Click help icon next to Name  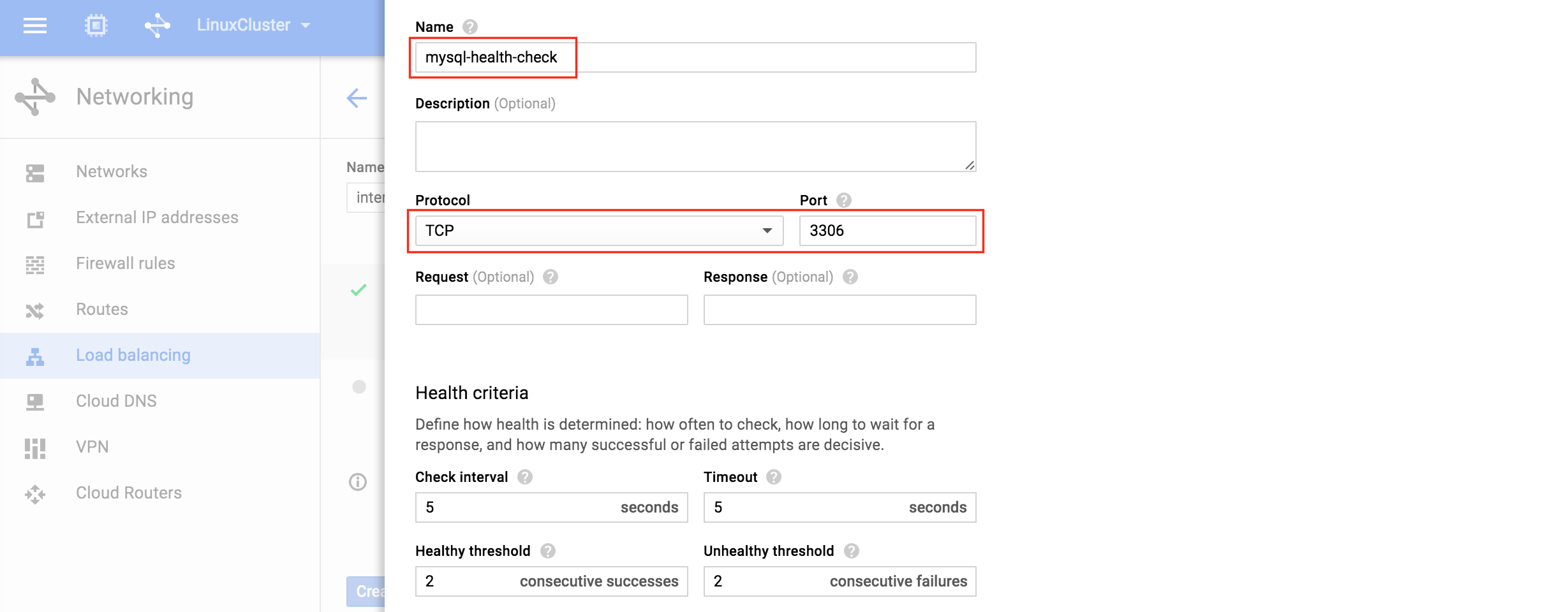coord(470,27)
